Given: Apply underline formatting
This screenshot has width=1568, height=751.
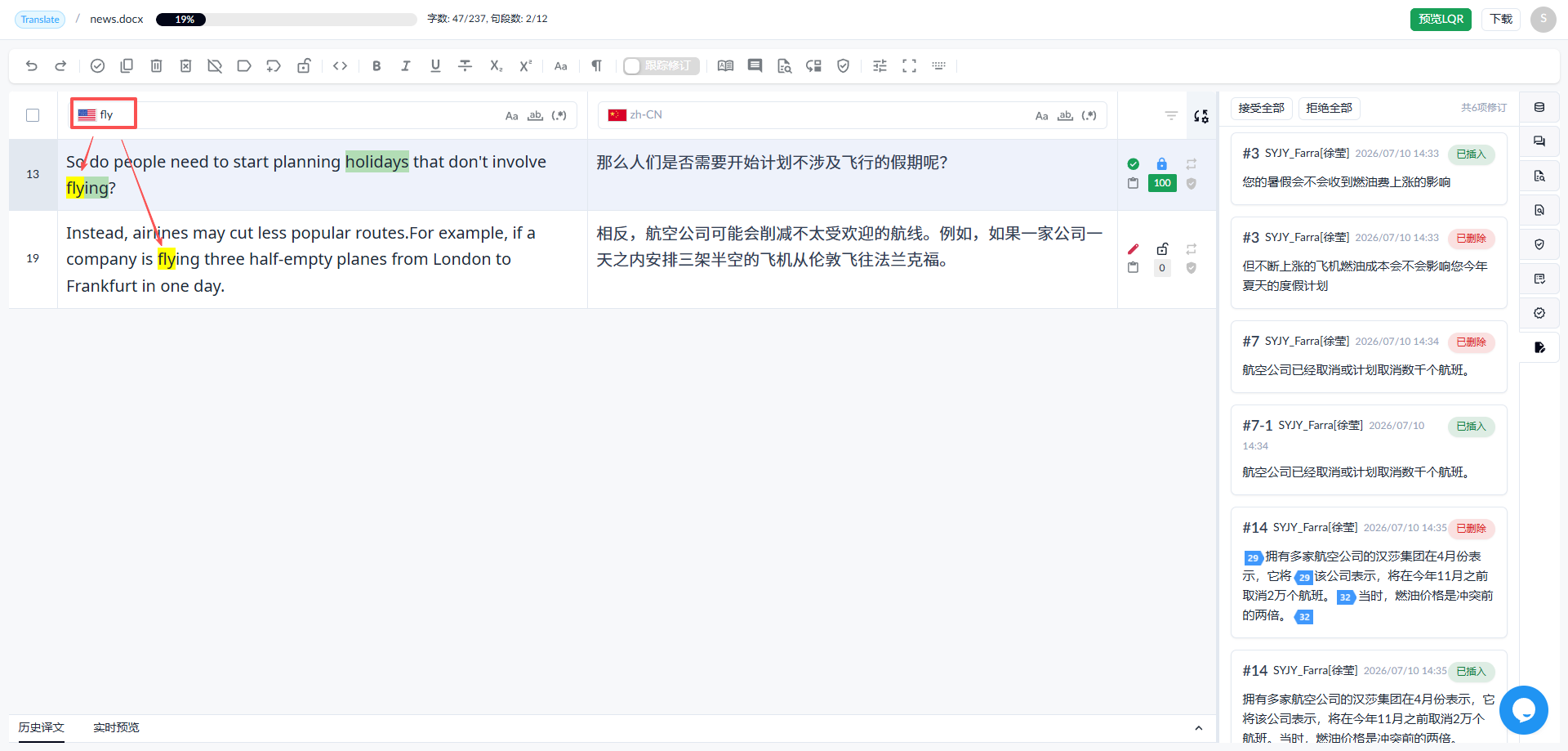Looking at the screenshot, I should (x=435, y=66).
